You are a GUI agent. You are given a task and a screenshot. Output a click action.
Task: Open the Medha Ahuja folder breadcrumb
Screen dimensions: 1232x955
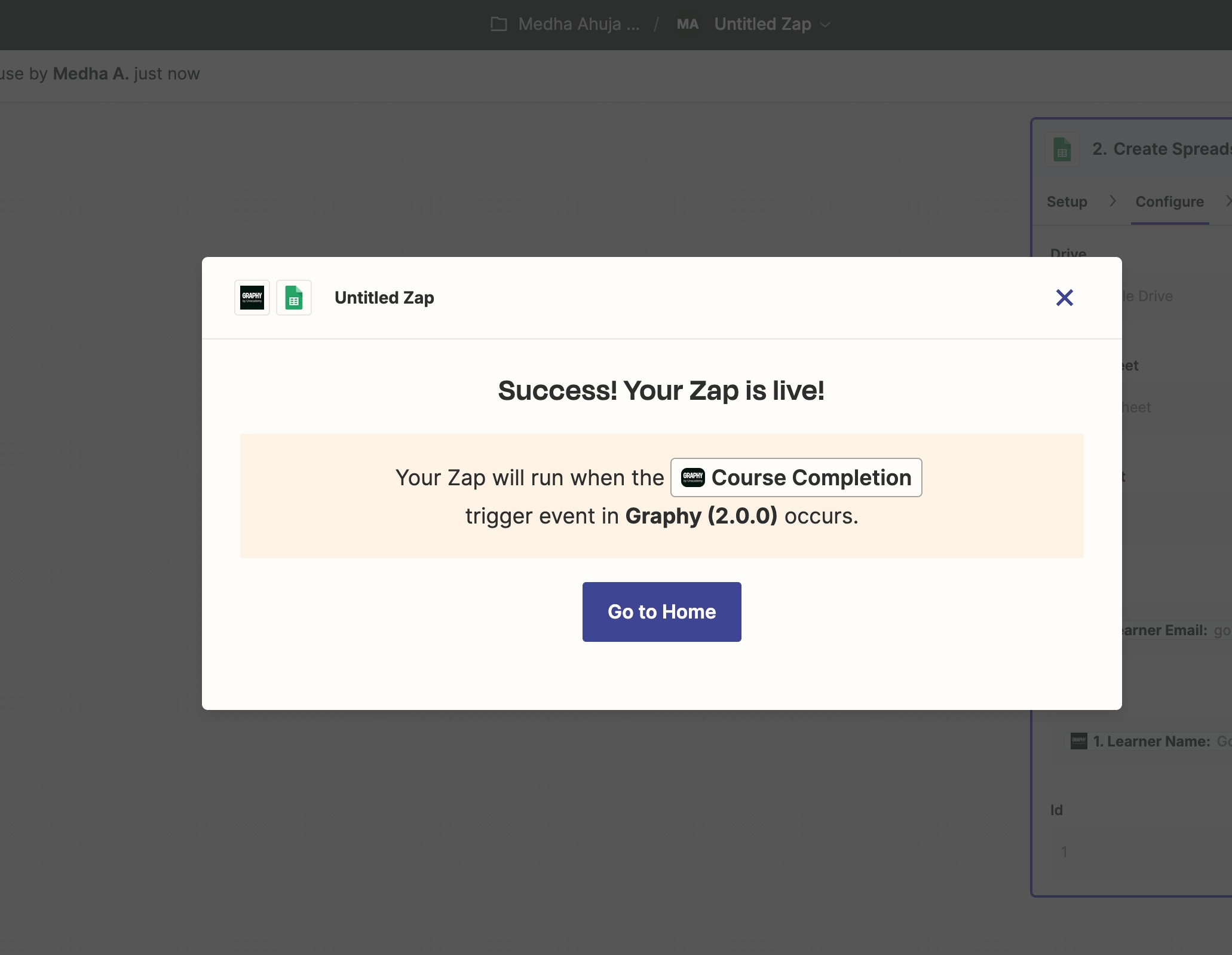578,25
